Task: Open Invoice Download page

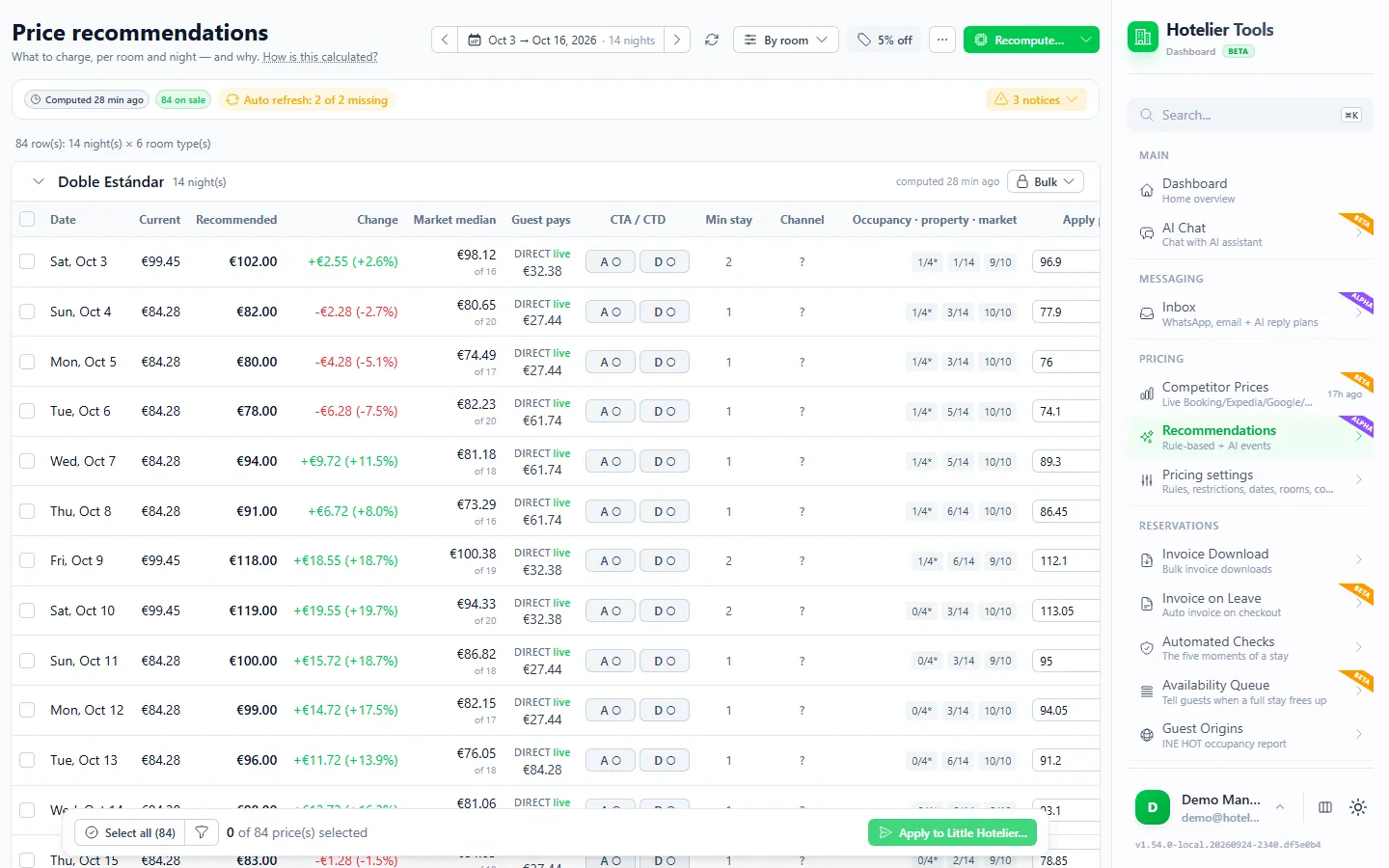Action: [x=1250, y=560]
